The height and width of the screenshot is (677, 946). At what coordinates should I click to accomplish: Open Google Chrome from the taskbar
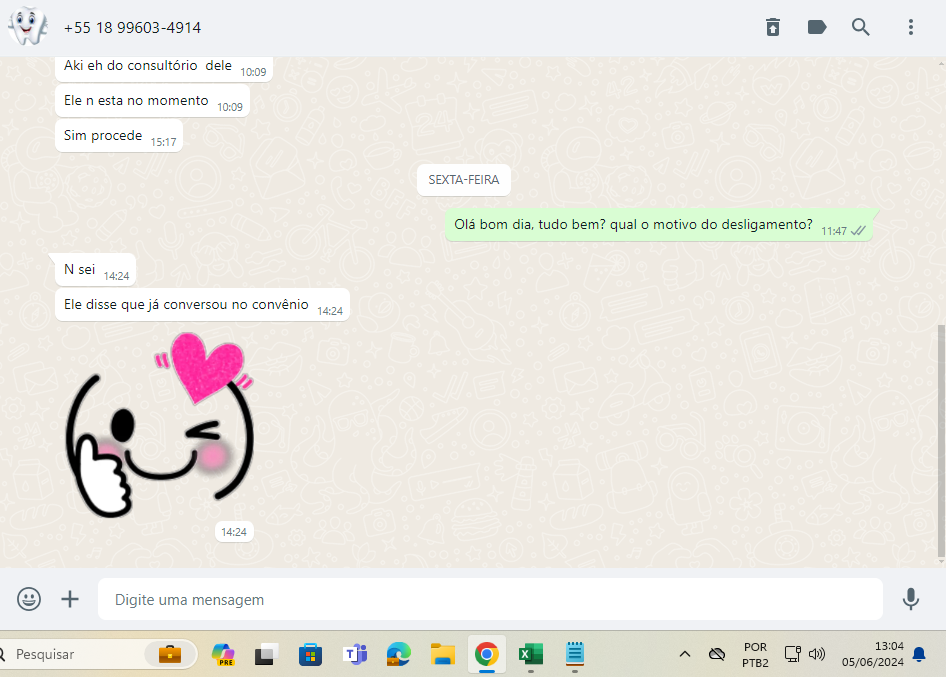(x=487, y=655)
